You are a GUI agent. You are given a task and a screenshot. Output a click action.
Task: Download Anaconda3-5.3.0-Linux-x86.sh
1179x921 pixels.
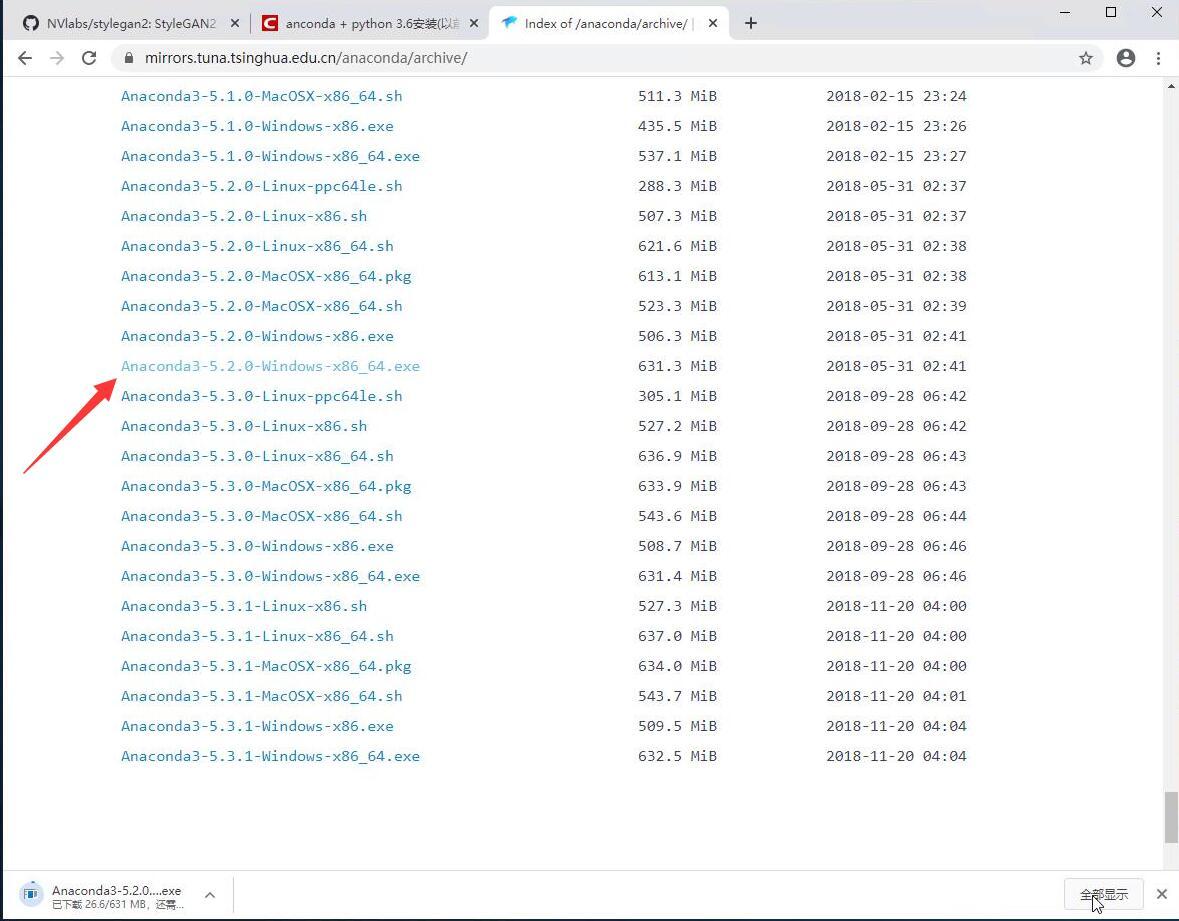(244, 426)
